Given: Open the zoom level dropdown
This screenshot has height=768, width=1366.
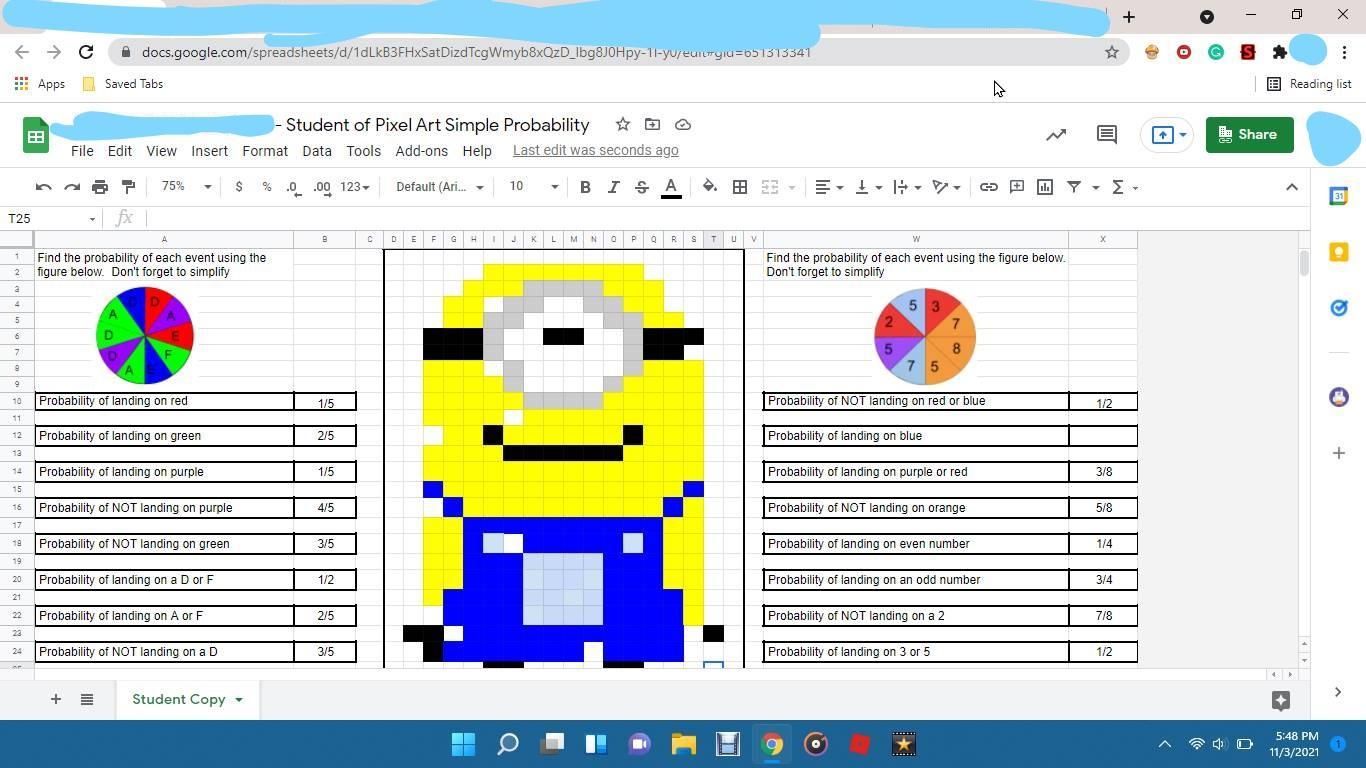Looking at the screenshot, I should [186, 187].
